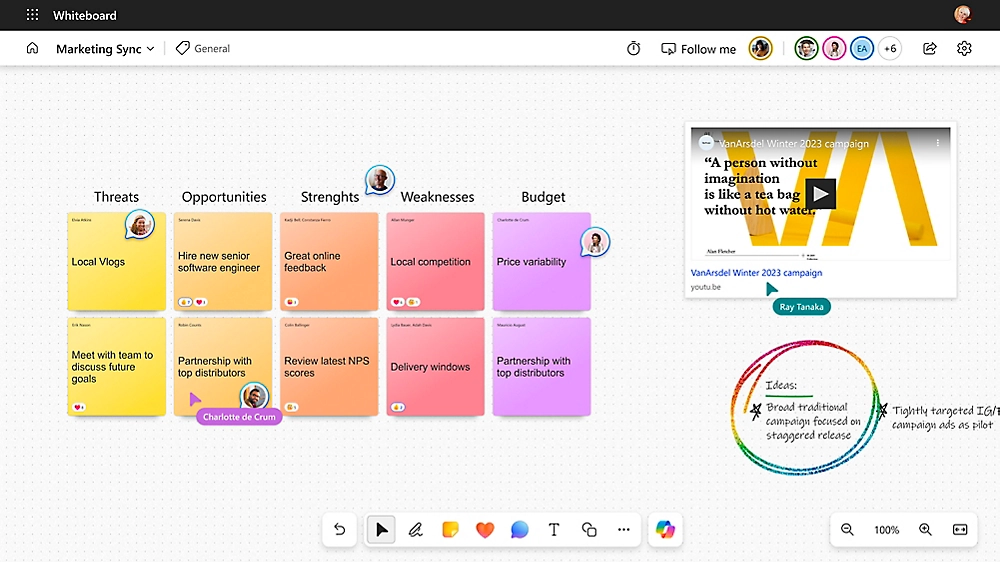Open the timer

633,49
